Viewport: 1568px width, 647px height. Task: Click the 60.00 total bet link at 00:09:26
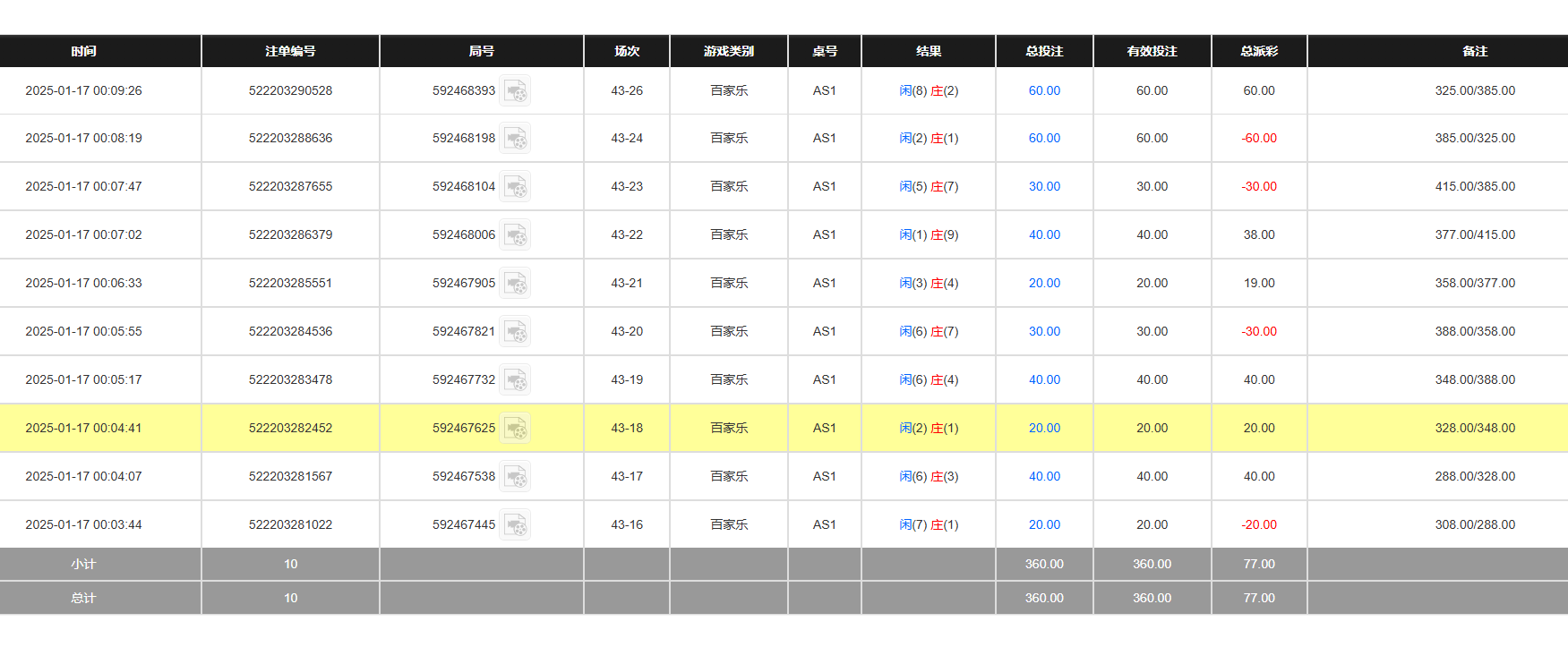(x=1044, y=91)
